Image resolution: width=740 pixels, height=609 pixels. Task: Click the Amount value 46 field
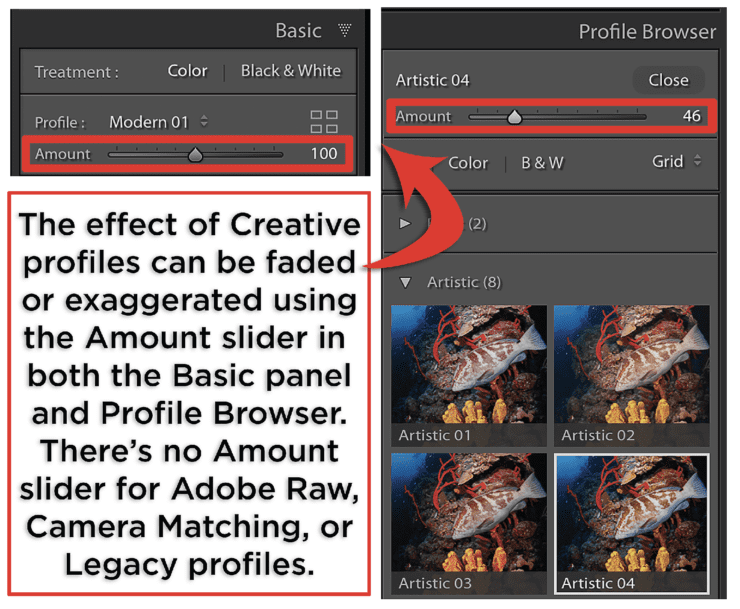[x=691, y=116]
